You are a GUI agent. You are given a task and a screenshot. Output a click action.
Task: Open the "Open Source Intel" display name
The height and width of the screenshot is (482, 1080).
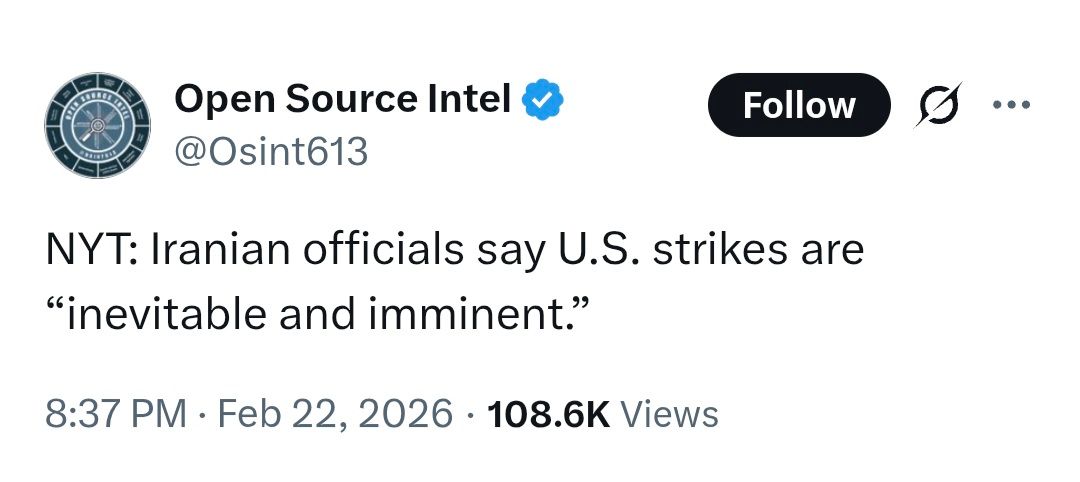point(342,99)
